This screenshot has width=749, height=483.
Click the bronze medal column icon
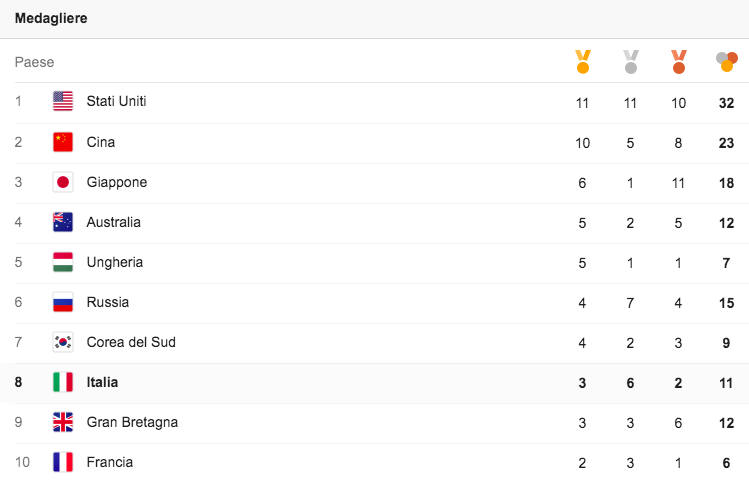click(679, 62)
